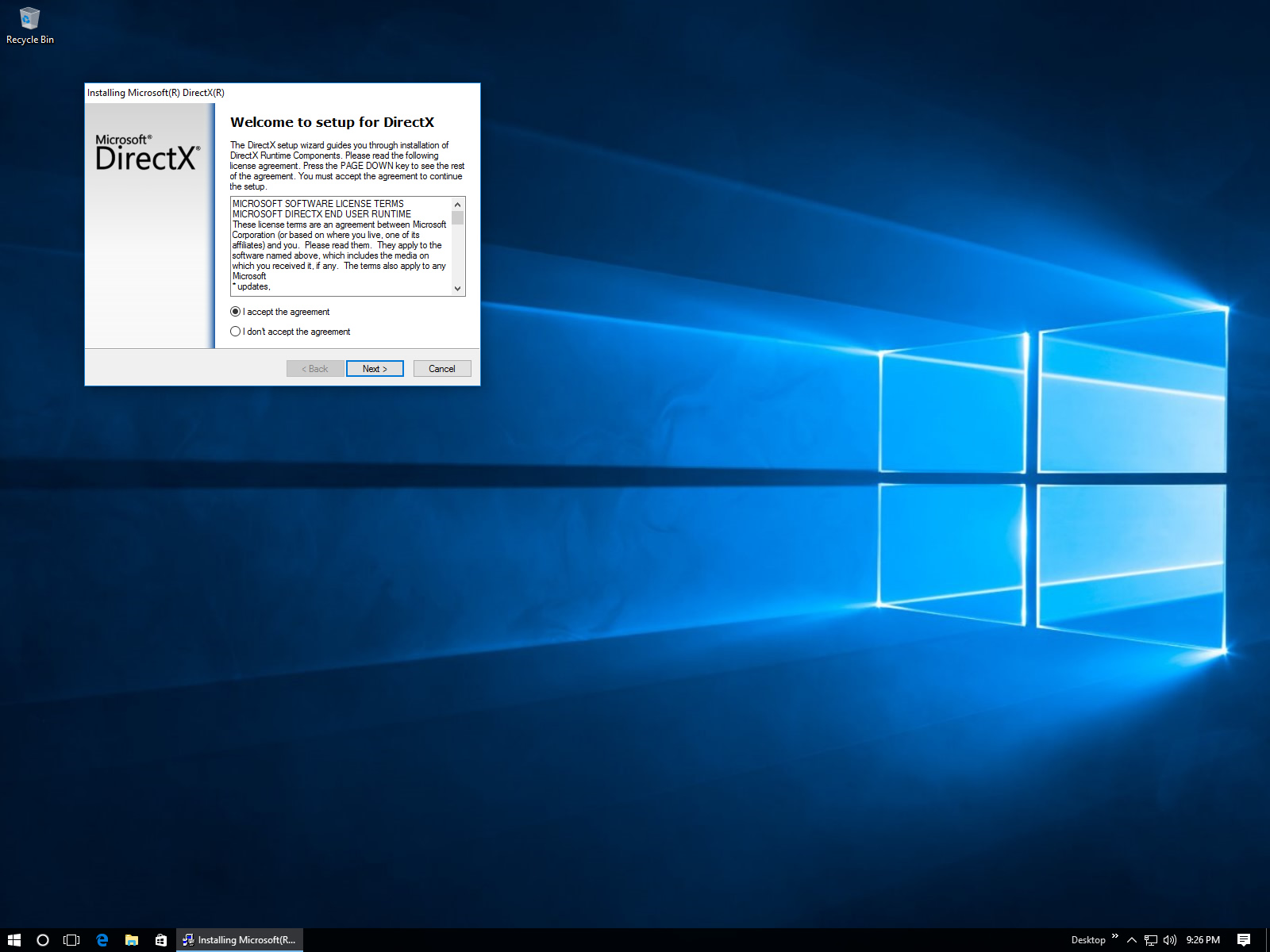
Task: Open the Microsoft Store taskbar icon
Action: (161, 940)
